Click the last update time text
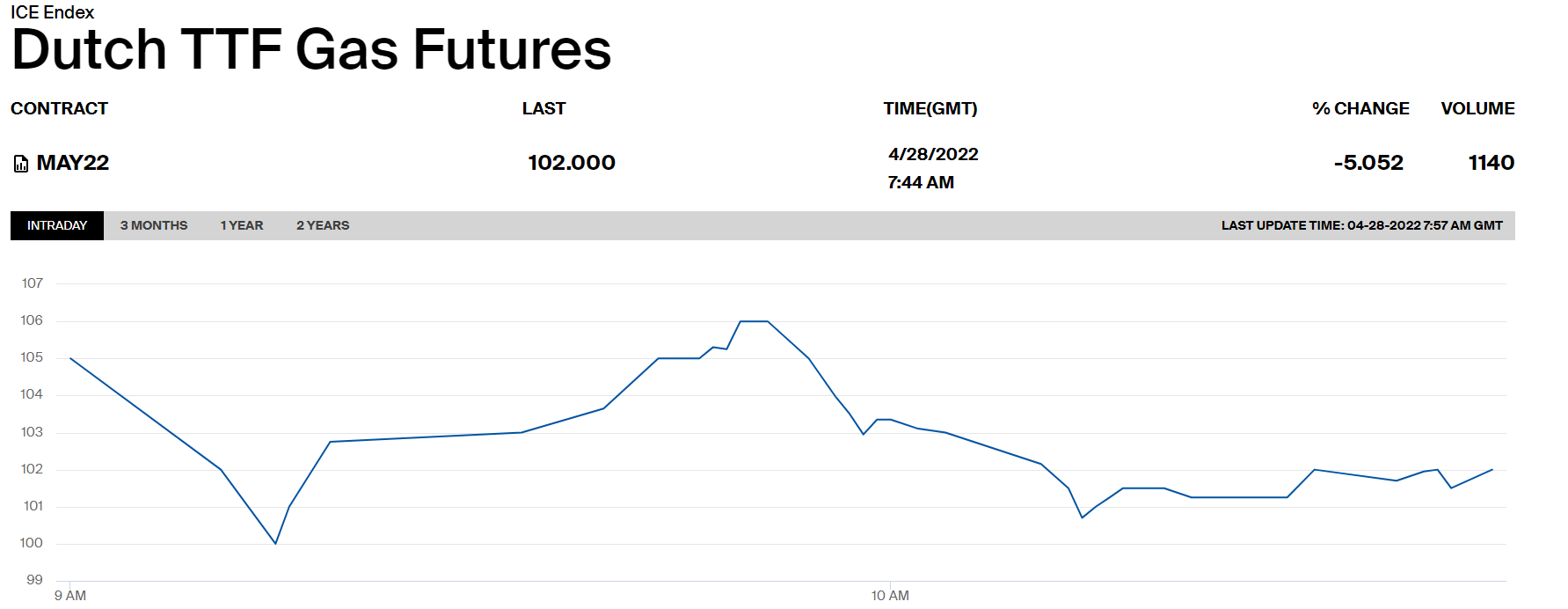Screen dimensions: 1568x609 [1361, 225]
